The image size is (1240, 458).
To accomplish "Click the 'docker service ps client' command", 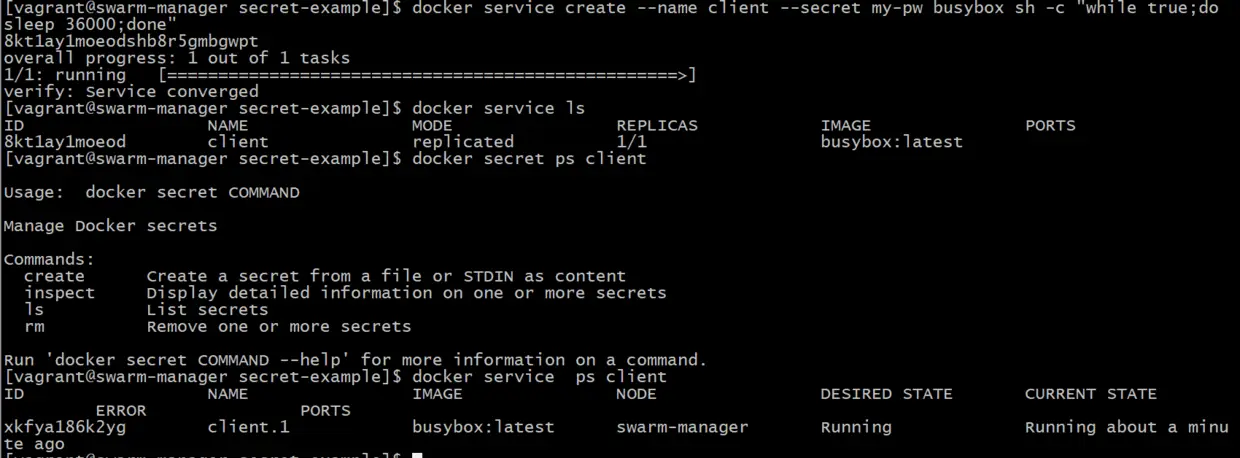I will pyautogui.click(x=539, y=377).
